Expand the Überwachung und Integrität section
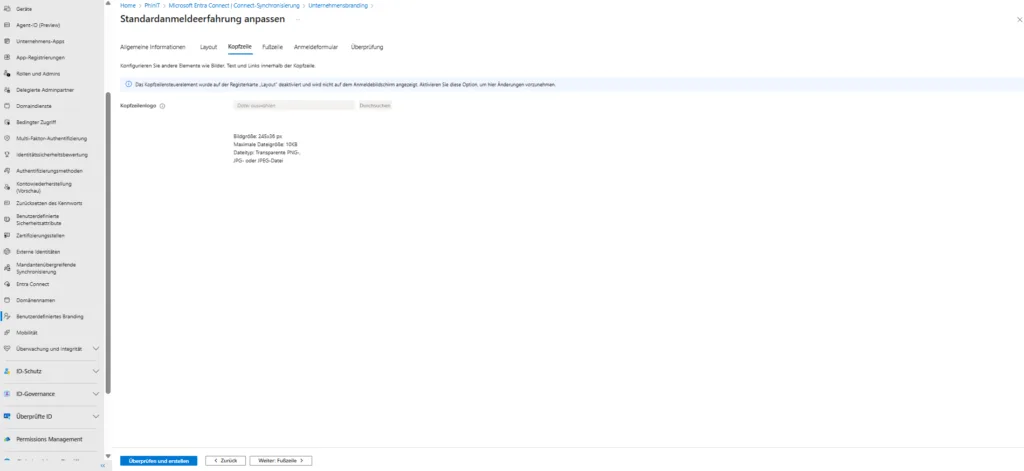Screen dimensions: 1024x471 tap(95, 349)
